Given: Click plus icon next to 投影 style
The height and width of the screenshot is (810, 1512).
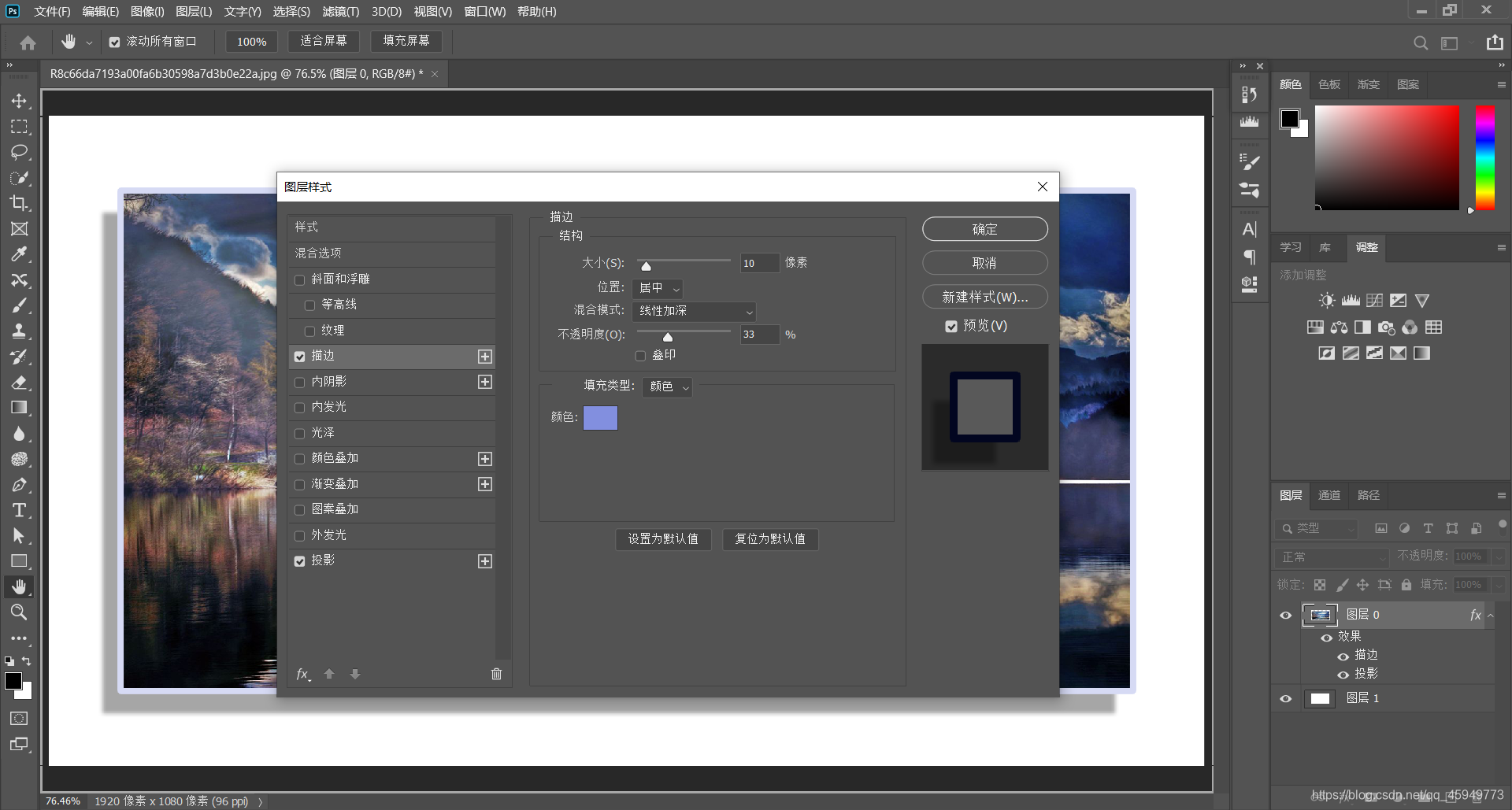Looking at the screenshot, I should pos(485,561).
